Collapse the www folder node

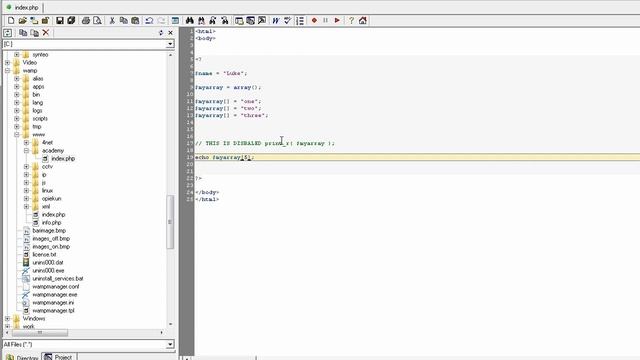17,134
